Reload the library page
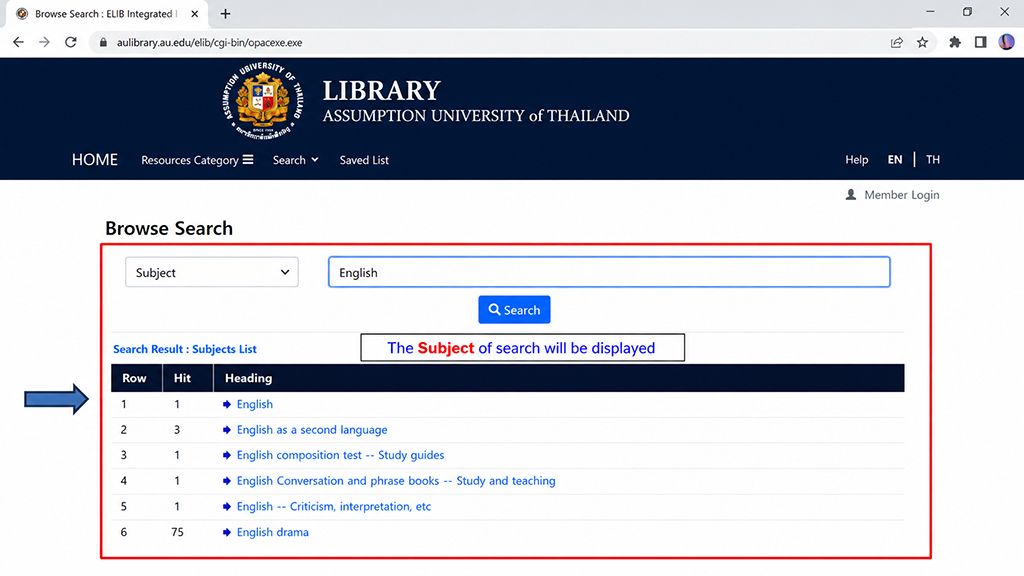Viewport: 1024px width, 576px height. (71, 42)
